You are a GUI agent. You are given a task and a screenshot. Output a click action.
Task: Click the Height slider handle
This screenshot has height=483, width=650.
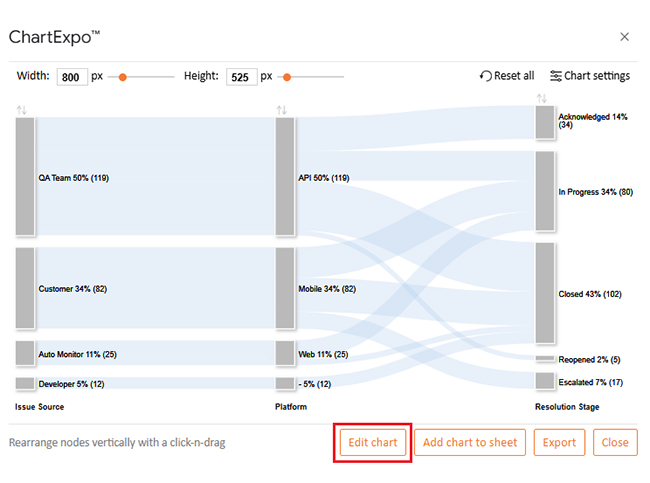point(287,76)
